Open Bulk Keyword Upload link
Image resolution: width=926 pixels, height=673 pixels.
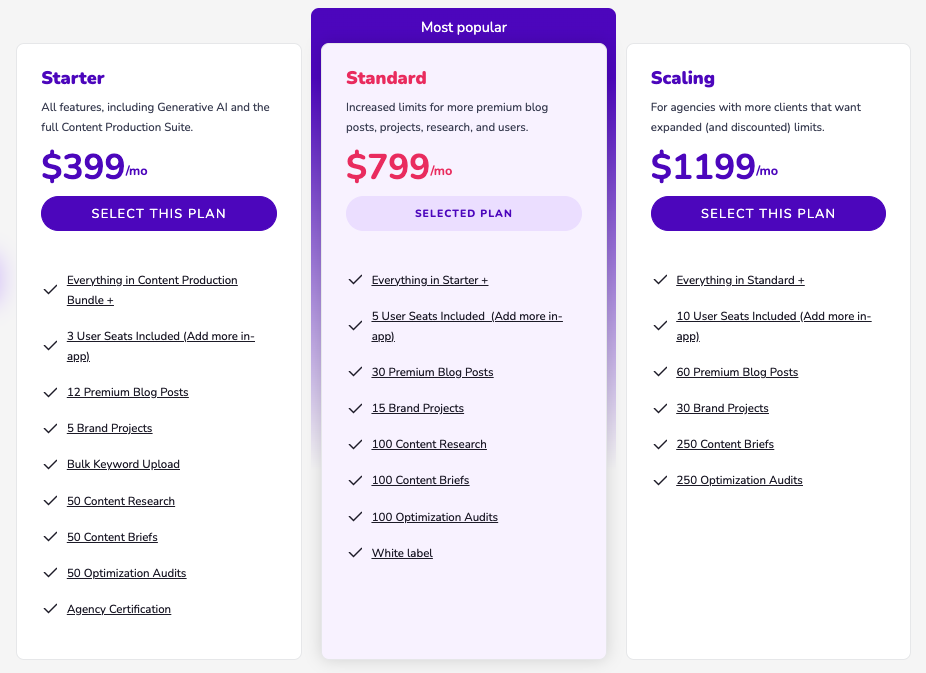coord(123,464)
